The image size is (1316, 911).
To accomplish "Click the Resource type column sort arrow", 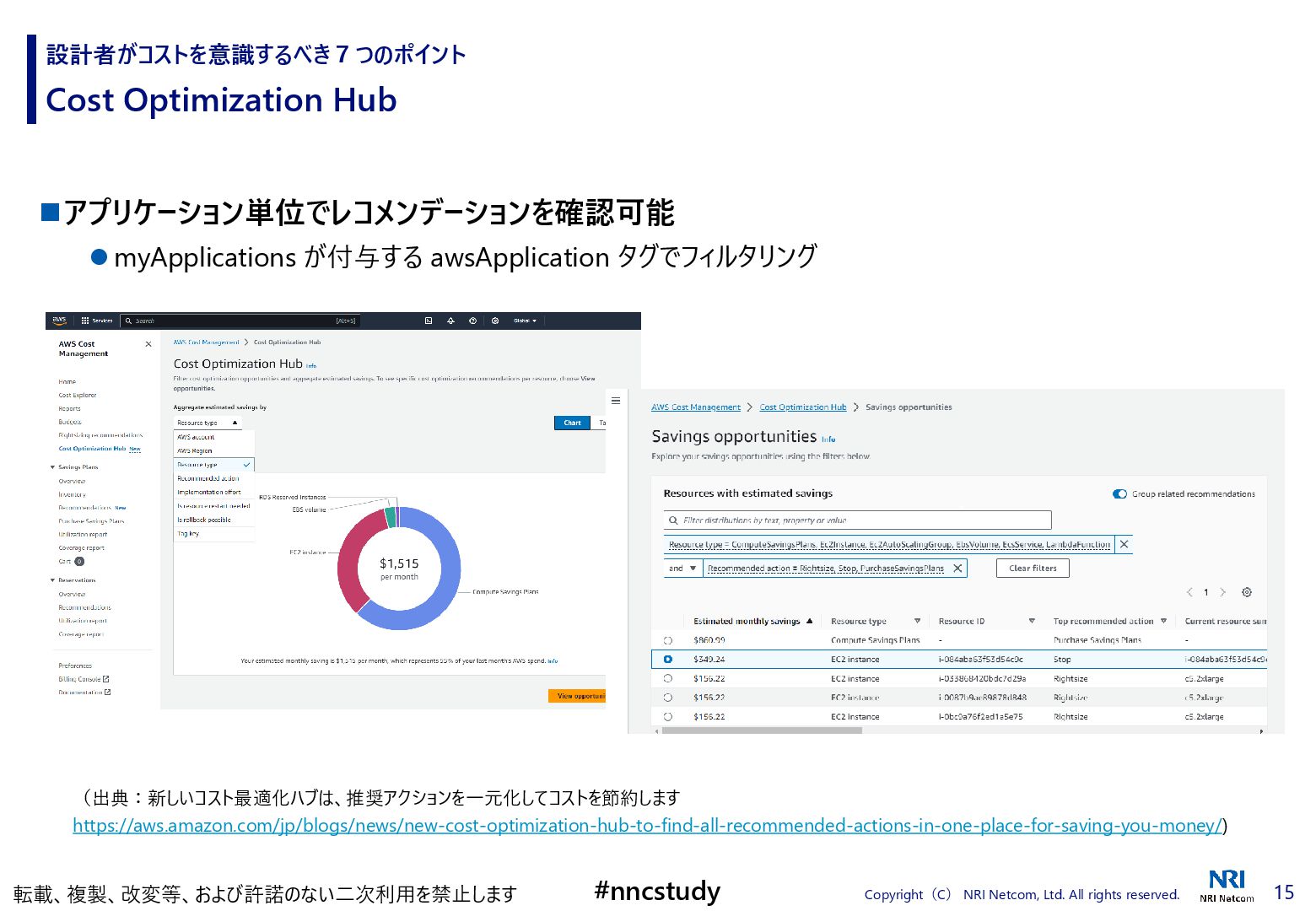I will point(917,621).
